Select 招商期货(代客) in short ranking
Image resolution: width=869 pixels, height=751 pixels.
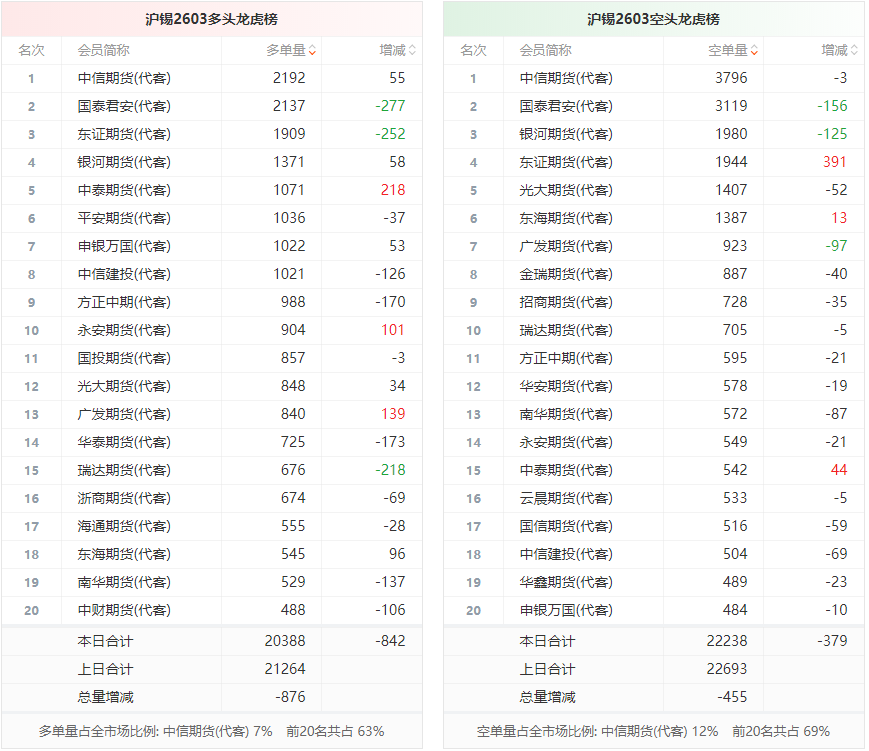[566, 302]
